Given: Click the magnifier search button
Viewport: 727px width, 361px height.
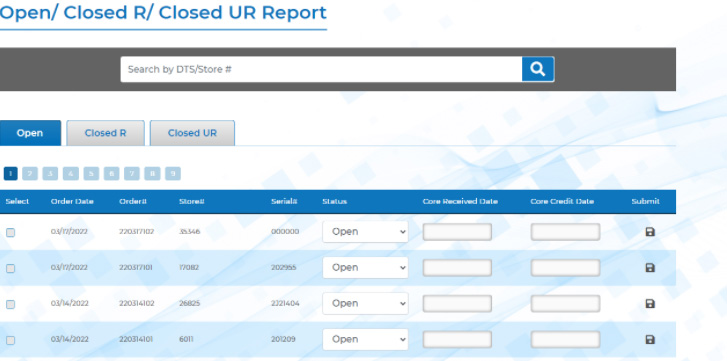Looking at the screenshot, I should point(538,69).
